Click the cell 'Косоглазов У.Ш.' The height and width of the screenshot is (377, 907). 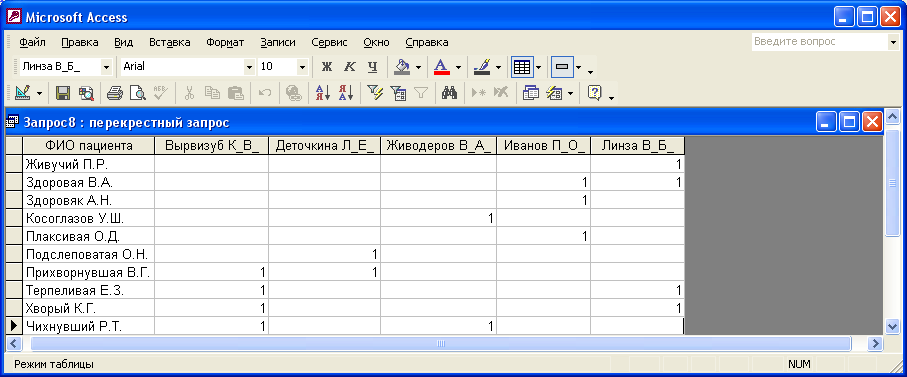pos(89,219)
